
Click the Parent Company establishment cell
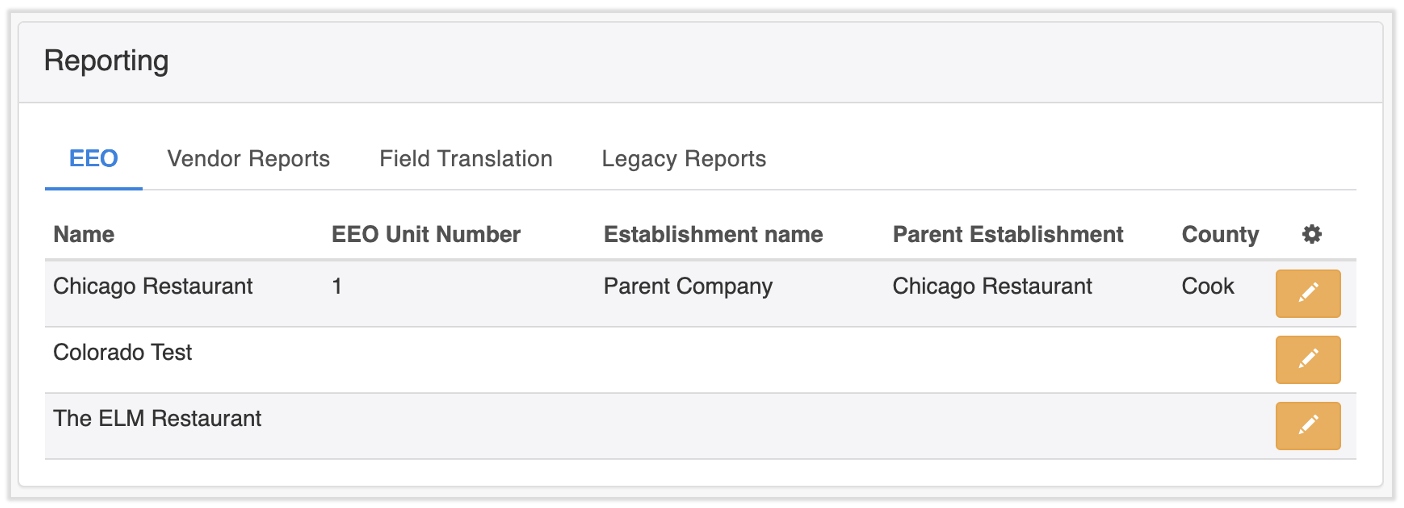point(688,287)
